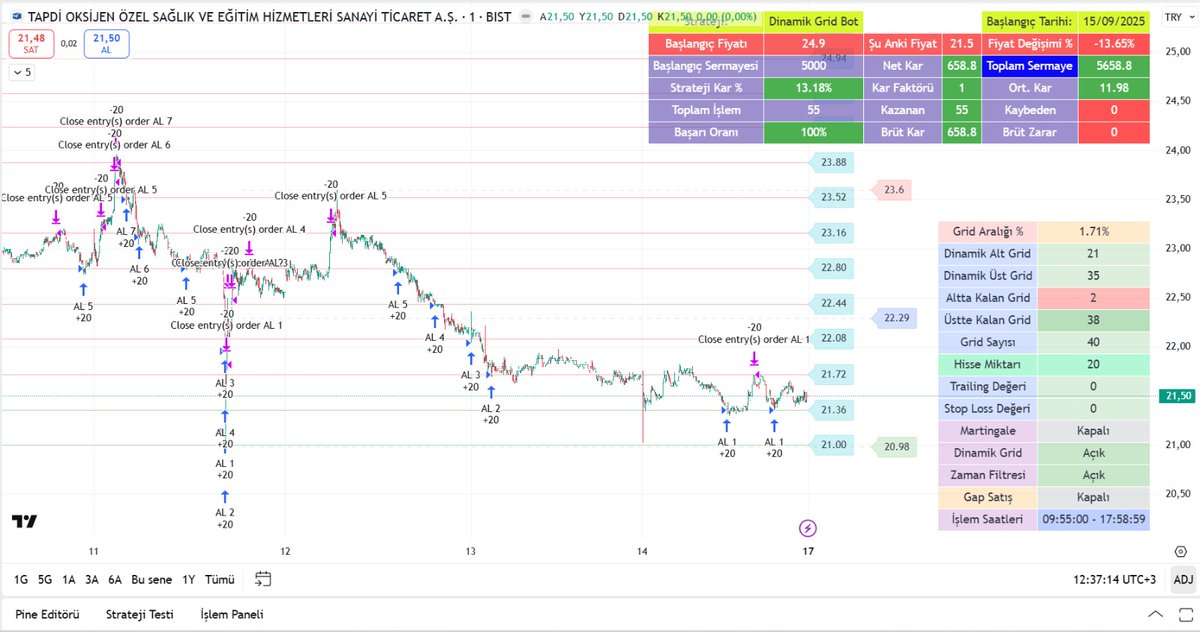Image resolution: width=1200 pixels, height=632 pixels.
Task: Click the TradingView logo on chart
Action: [24, 521]
